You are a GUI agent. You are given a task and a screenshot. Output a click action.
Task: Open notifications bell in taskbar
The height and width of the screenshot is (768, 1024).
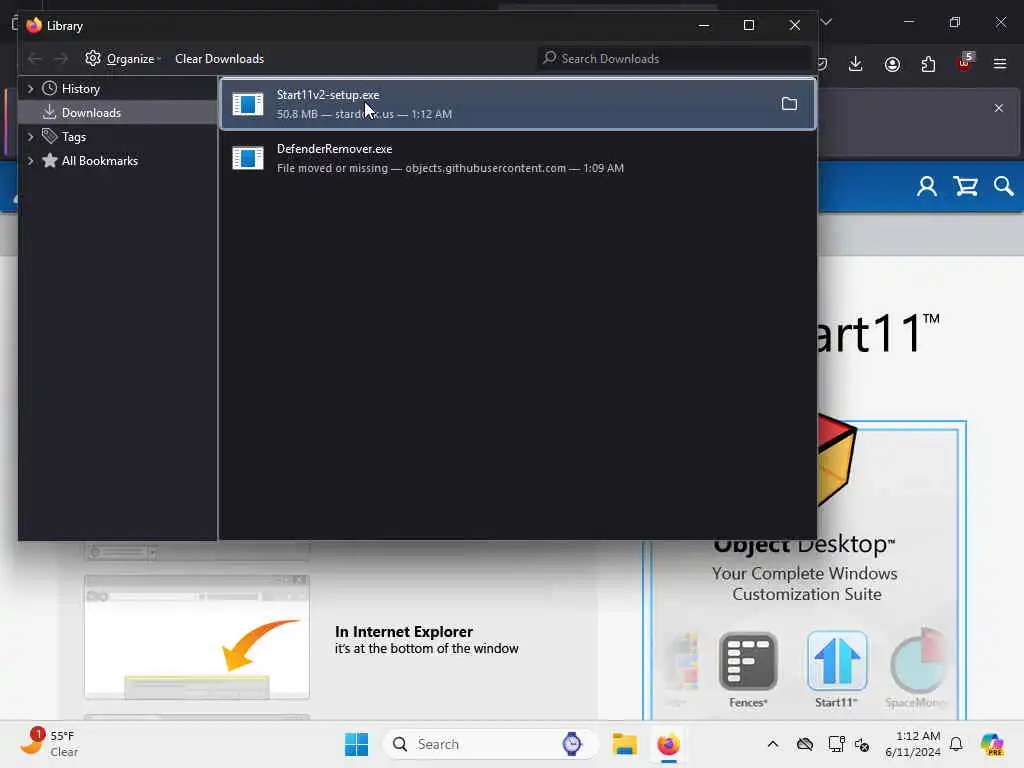(x=956, y=744)
